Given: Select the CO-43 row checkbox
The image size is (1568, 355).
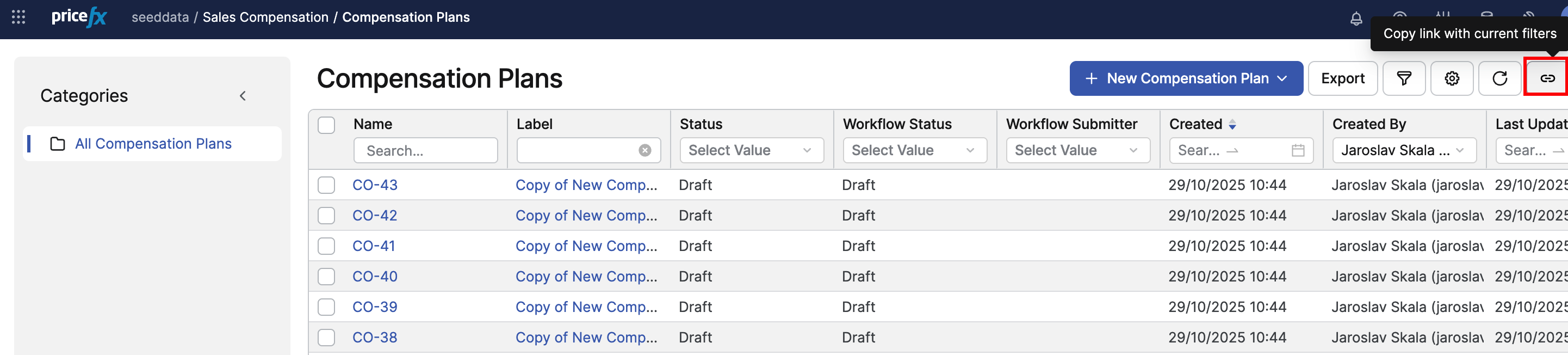Looking at the screenshot, I should tap(326, 185).
